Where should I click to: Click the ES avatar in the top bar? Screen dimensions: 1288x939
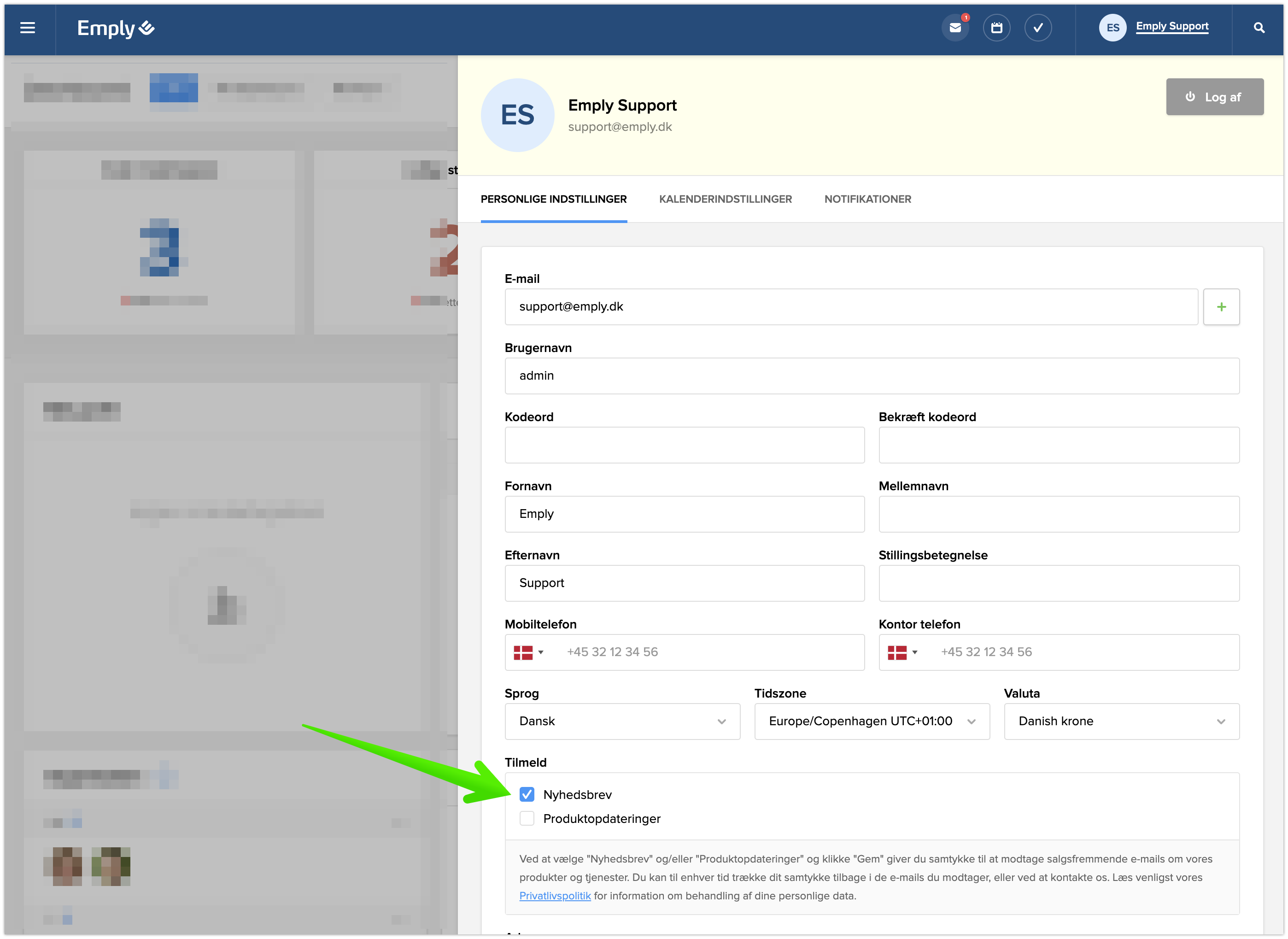[x=1112, y=28]
